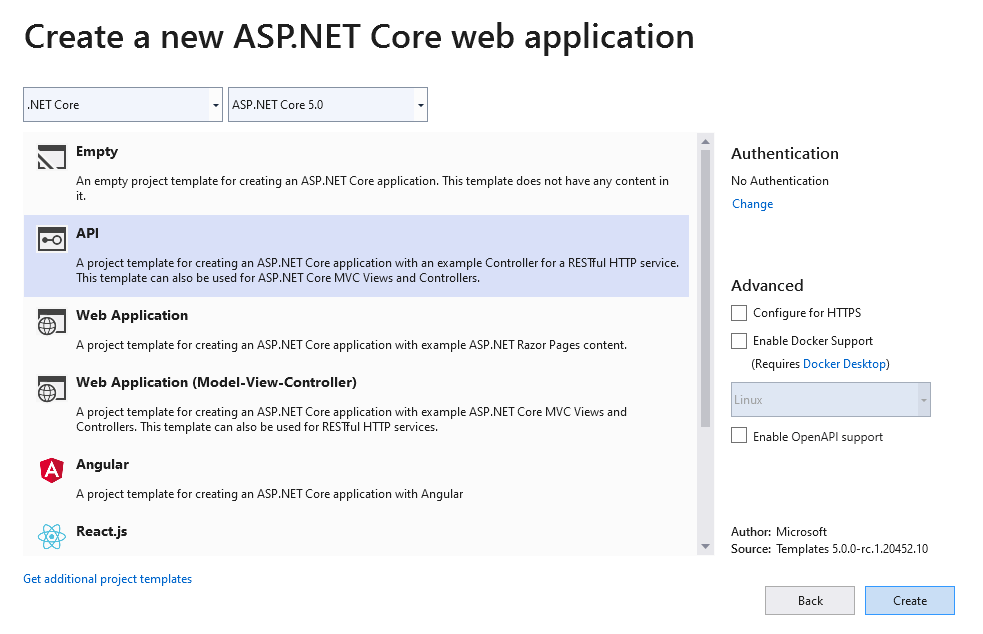Check the Enable OpenAPI support box
983x634 pixels.
(x=739, y=436)
